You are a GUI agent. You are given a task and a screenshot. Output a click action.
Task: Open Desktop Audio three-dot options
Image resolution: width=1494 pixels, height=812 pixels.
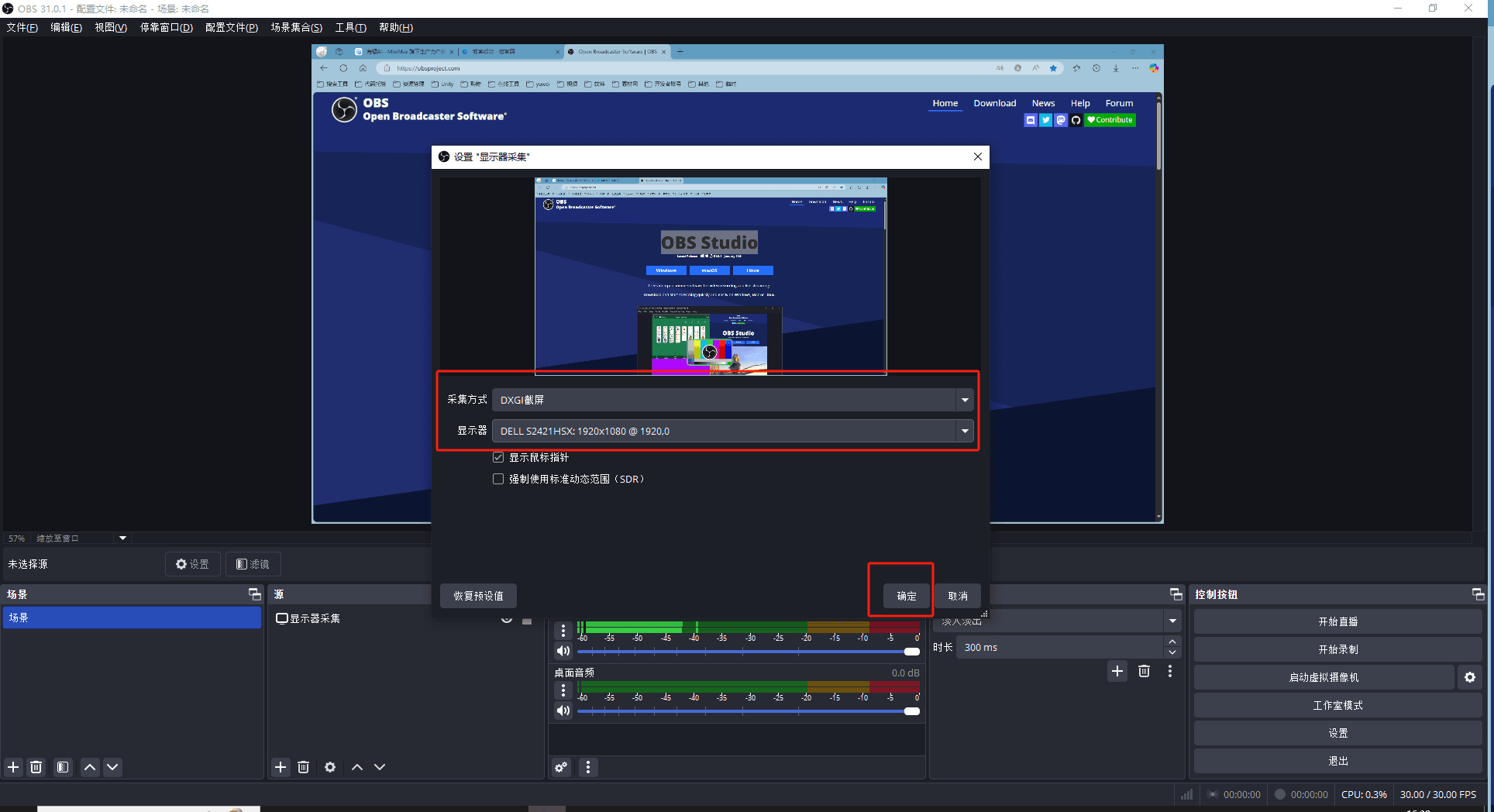[x=563, y=690]
